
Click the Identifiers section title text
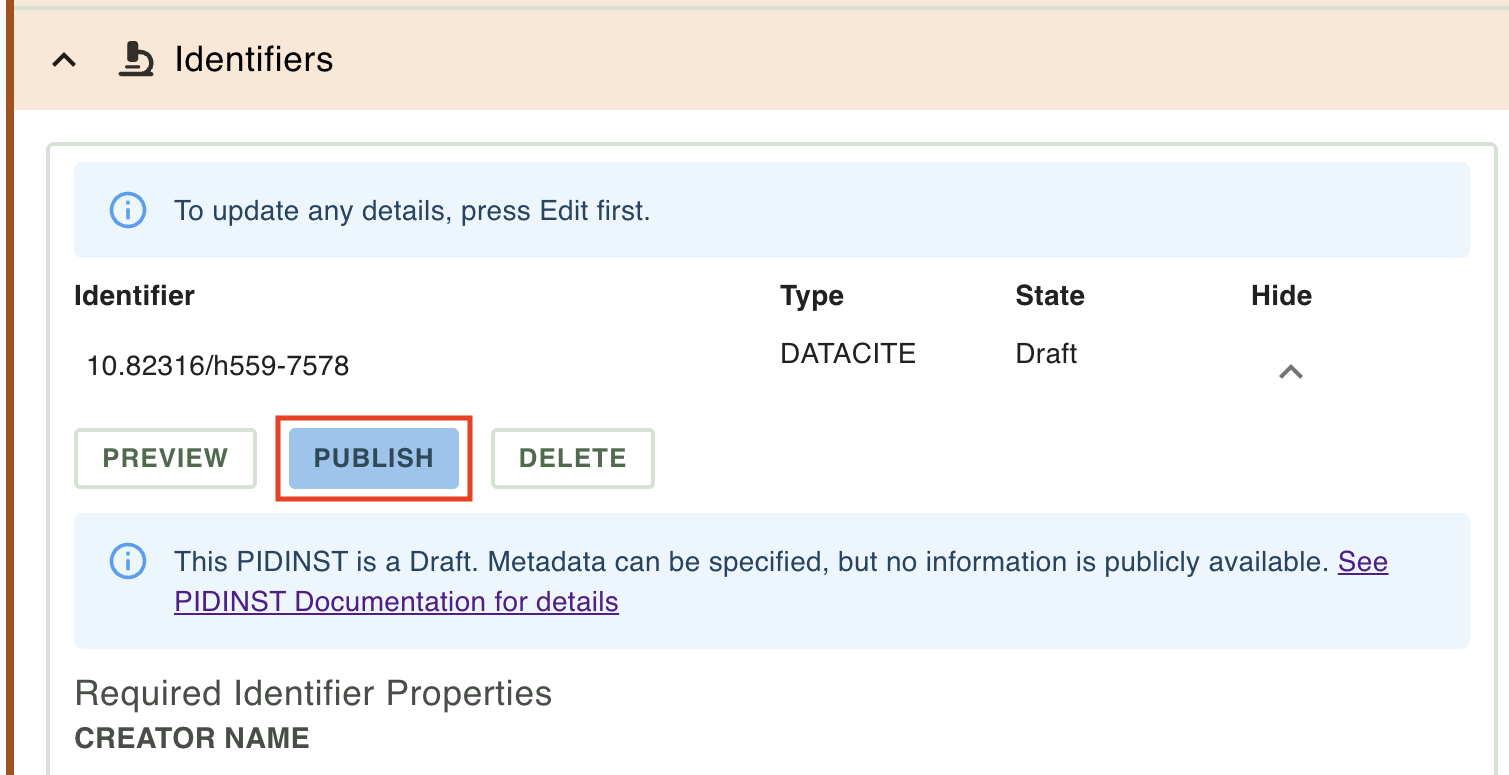coord(254,60)
